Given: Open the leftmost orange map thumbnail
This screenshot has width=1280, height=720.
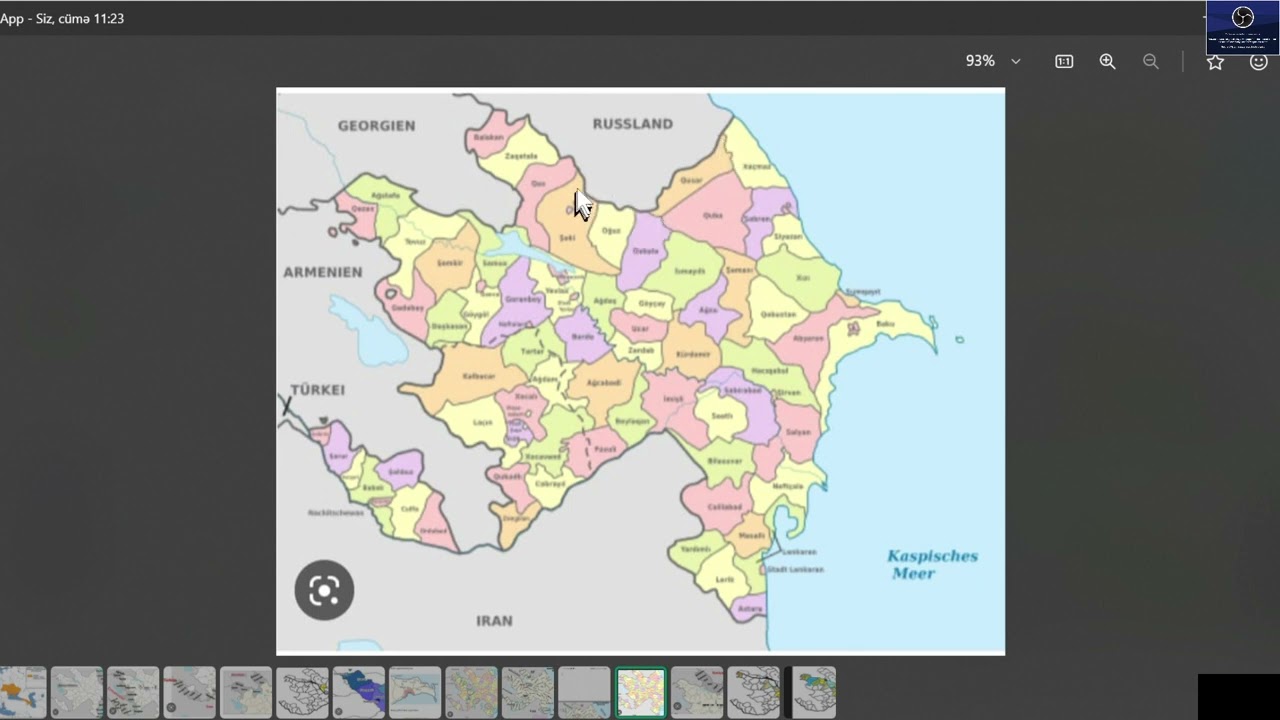Looking at the screenshot, I should (23, 692).
